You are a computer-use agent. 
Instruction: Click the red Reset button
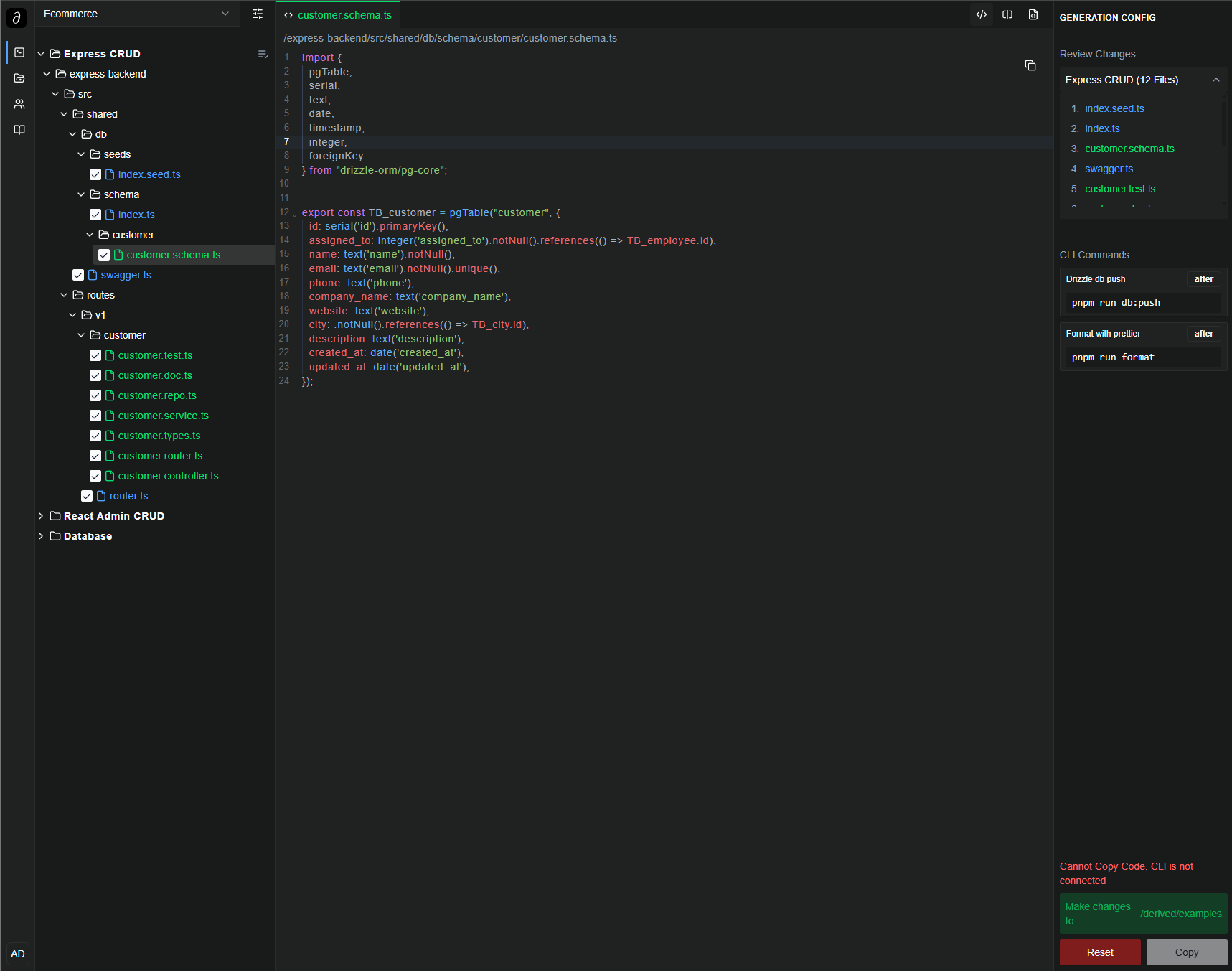coord(1100,952)
